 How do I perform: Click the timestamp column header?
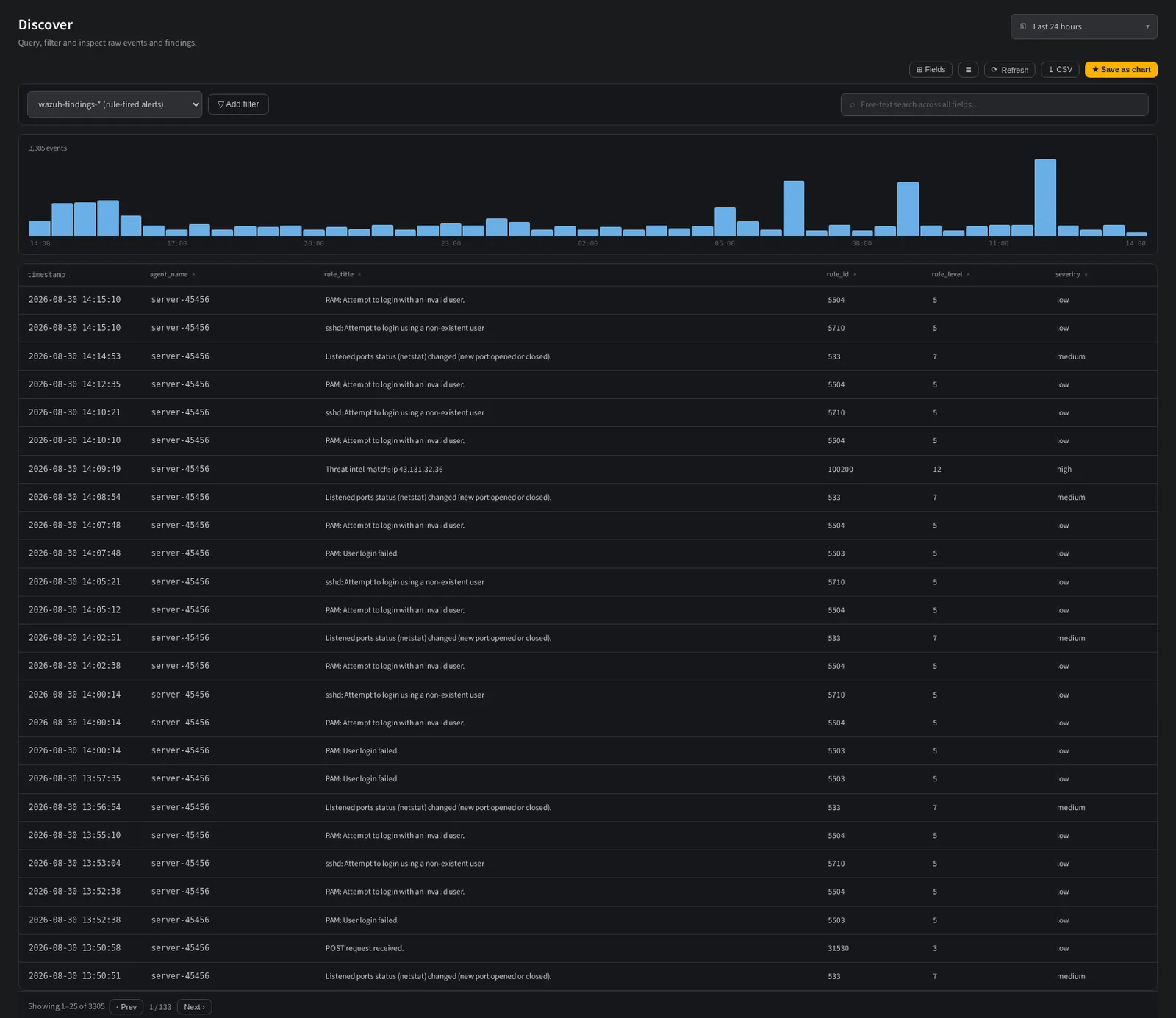pyautogui.click(x=46, y=275)
